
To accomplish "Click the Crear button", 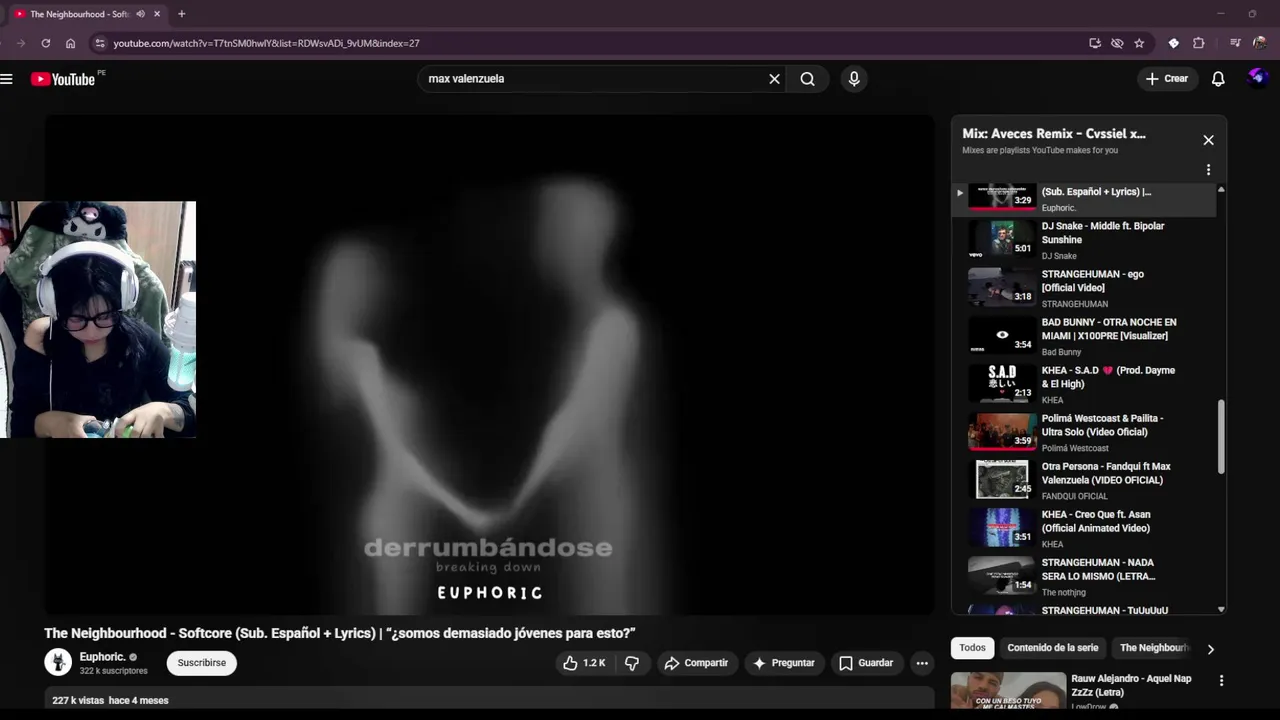I will tap(1167, 79).
